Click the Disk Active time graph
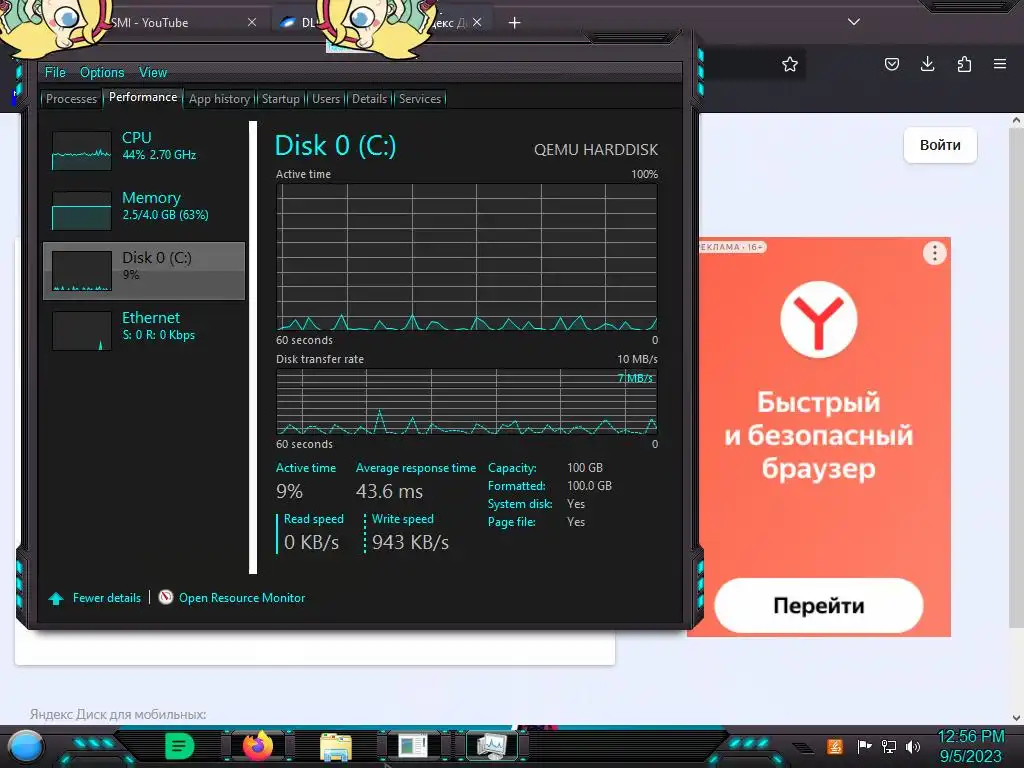1024x768 pixels. (466, 257)
